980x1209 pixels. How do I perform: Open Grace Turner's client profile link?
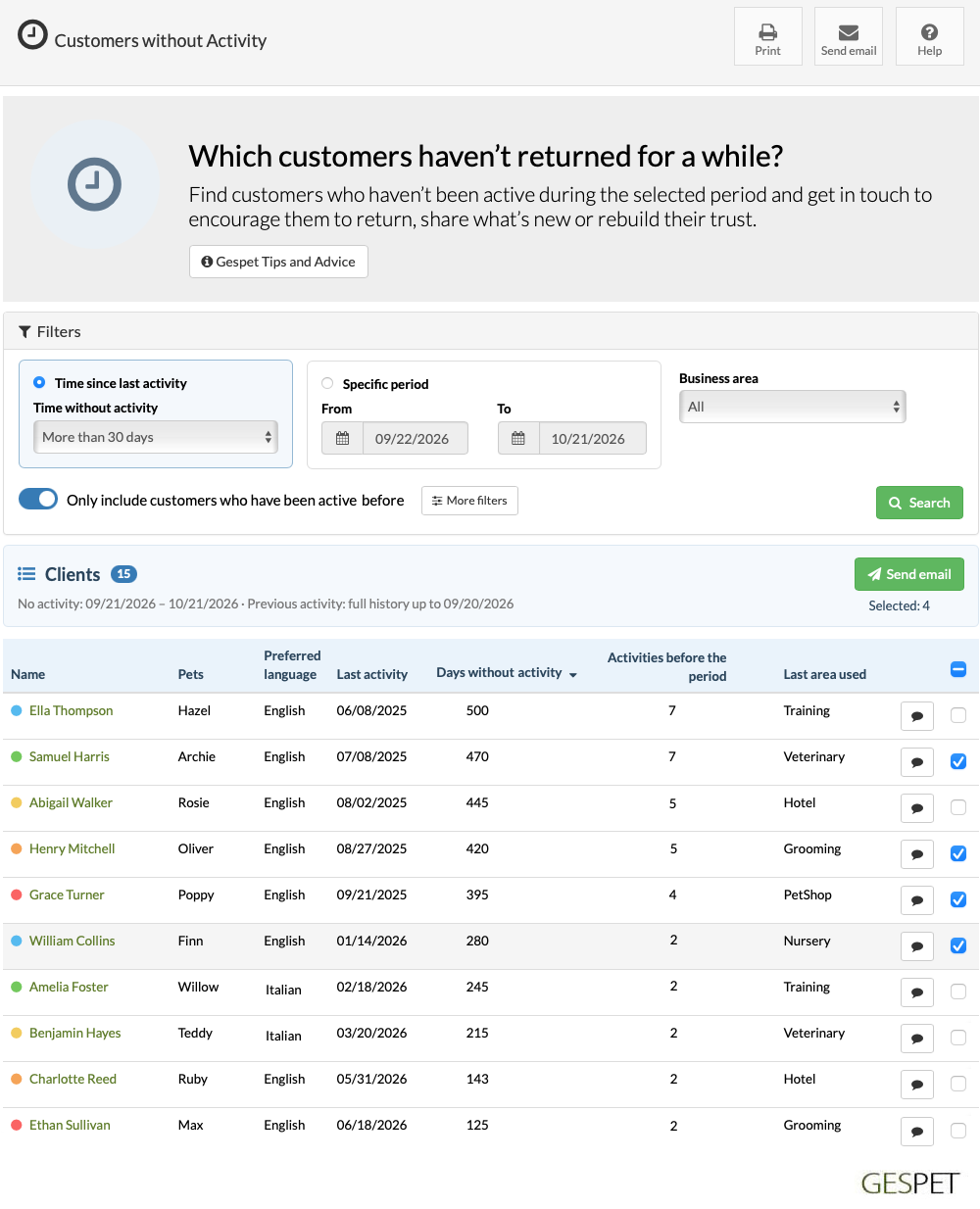point(67,895)
